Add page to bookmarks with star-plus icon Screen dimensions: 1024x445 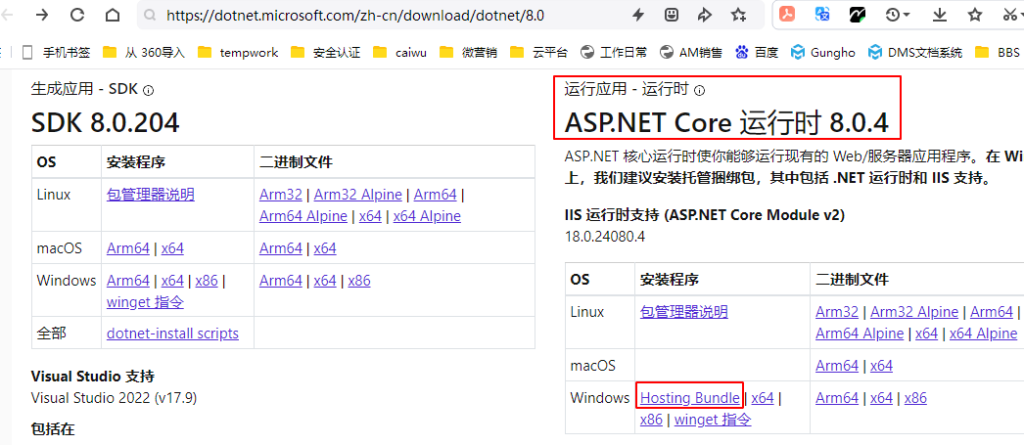pos(738,15)
